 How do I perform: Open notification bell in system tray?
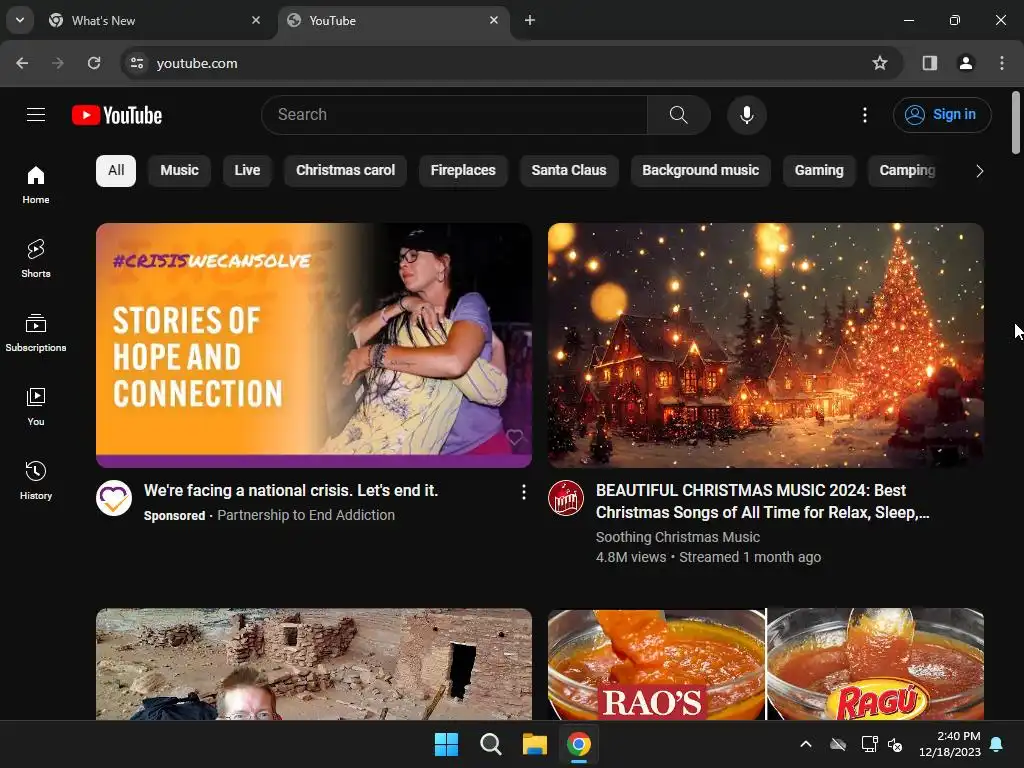997,744
